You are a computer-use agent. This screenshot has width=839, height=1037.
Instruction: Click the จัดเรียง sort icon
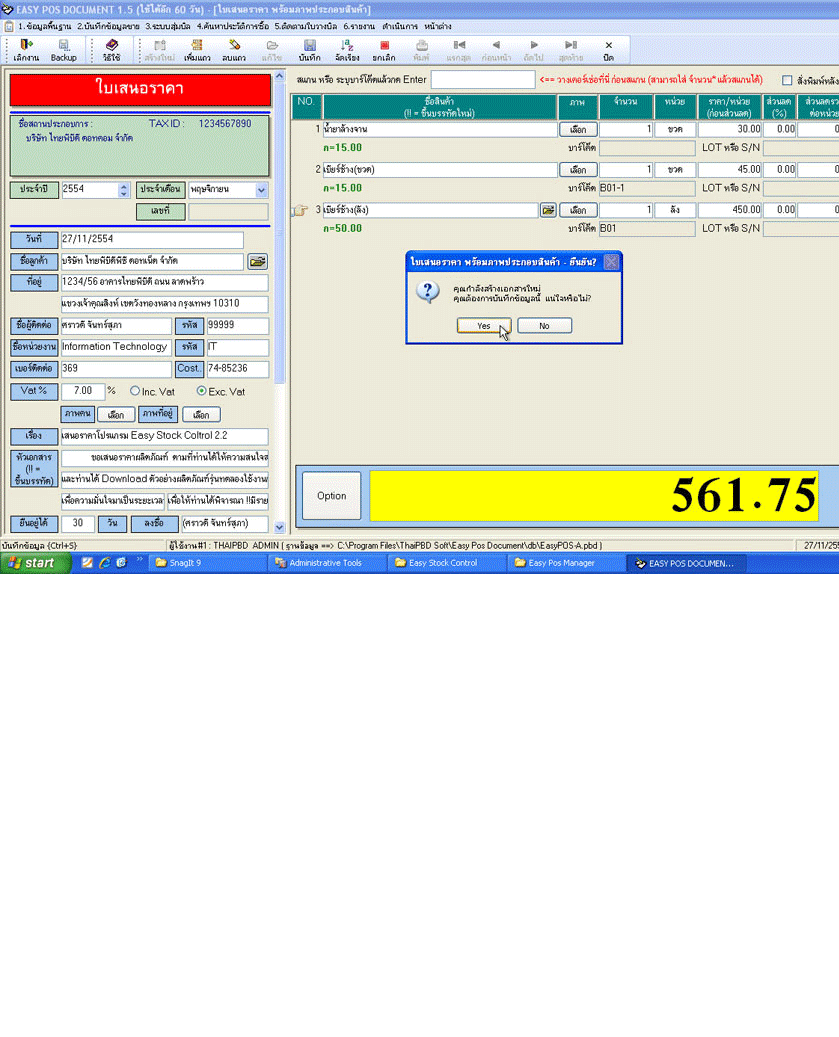pos(347,50)
